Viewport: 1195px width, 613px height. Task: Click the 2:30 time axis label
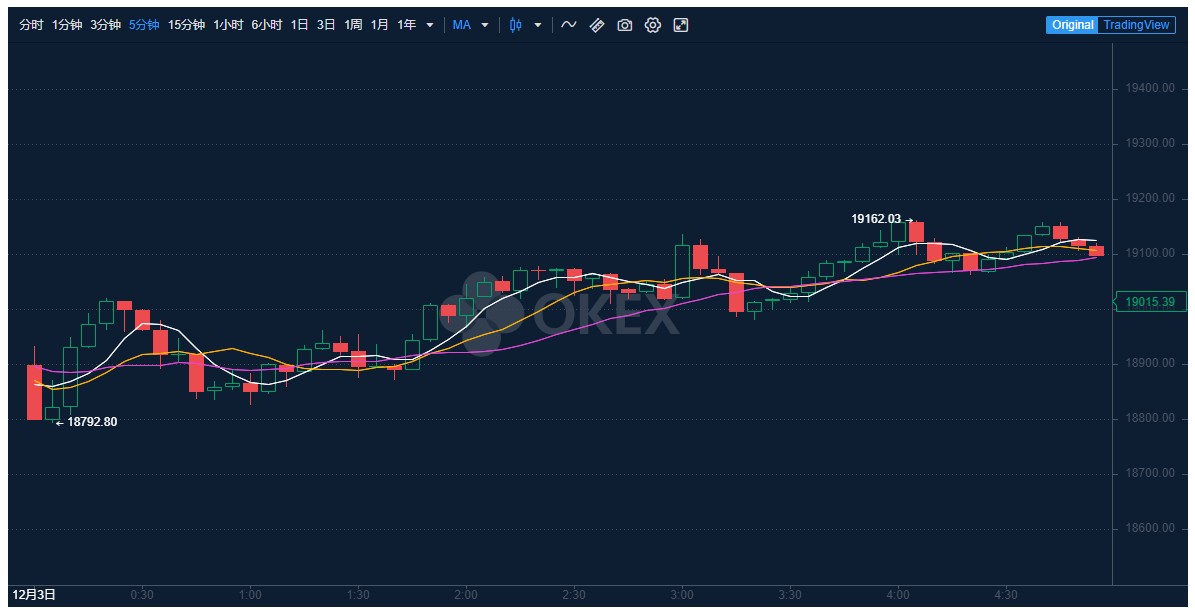coord(574,595)
